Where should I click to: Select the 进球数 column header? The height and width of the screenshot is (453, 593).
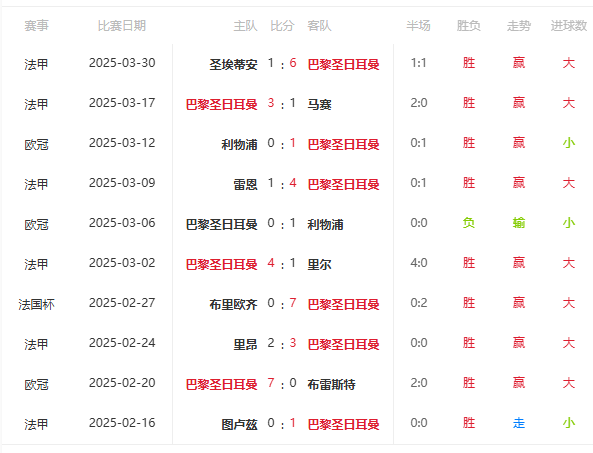coord(568,26)
